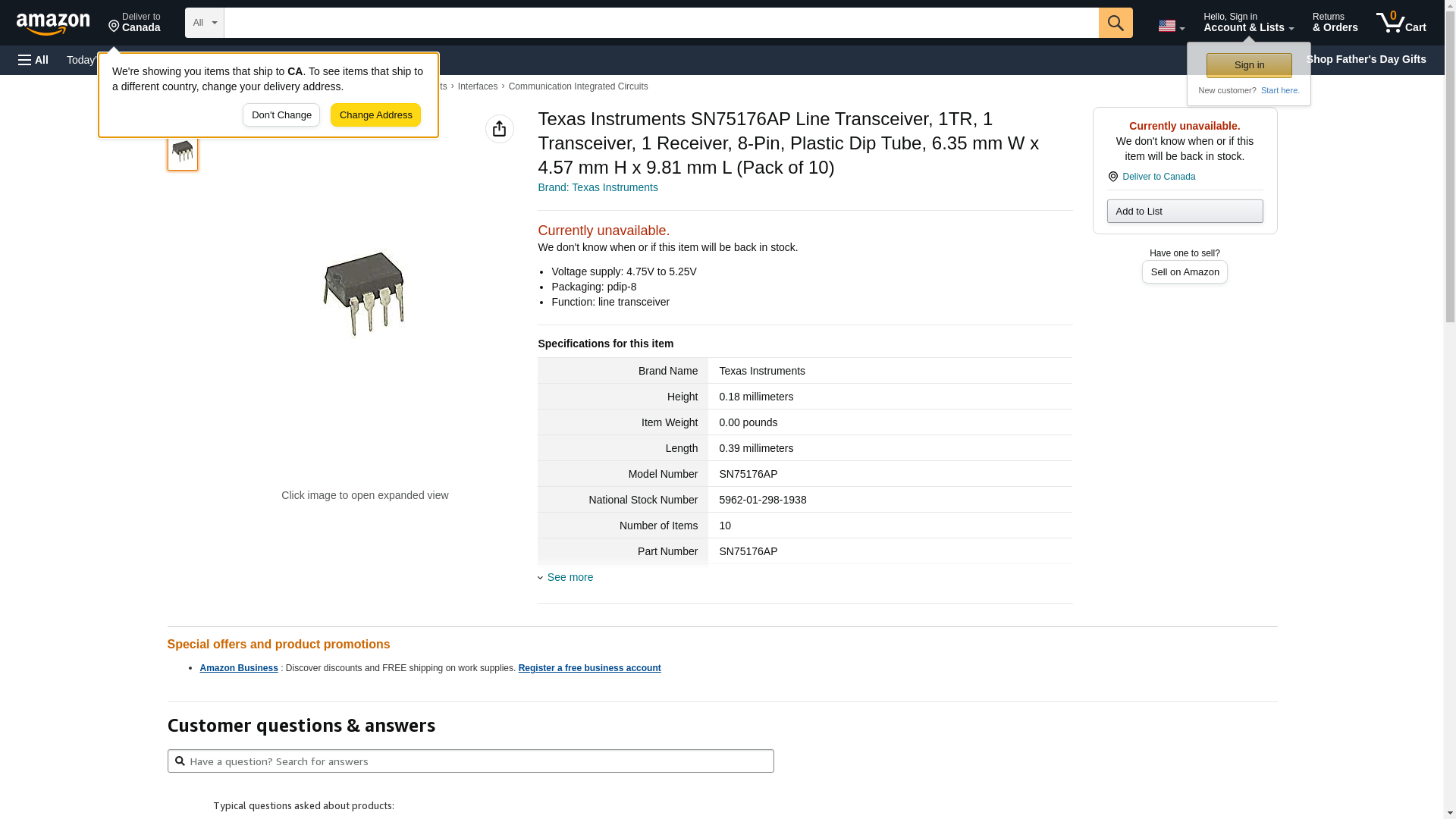
Task: Select the chip product thumbnail
Action: [x=183, y=152]
